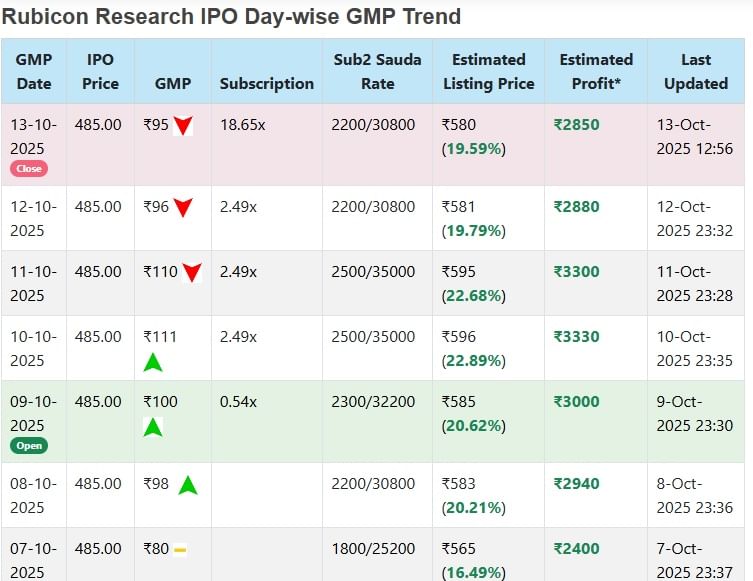Click the yellow dash icon beside ₹80 GMP

pyautogui.click(x=180, y=550)
